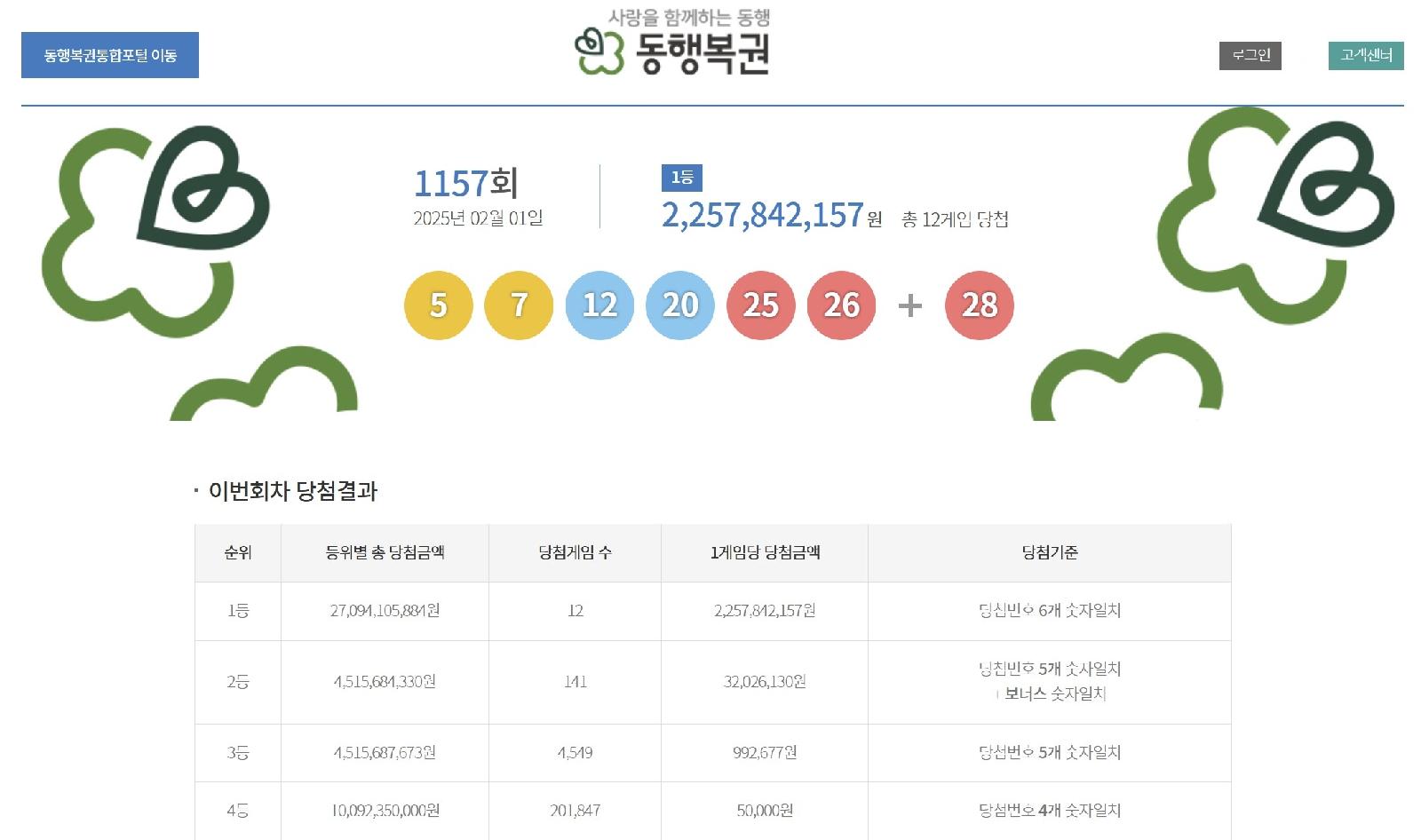Click the 1등 rank cell
The width and height of the screenshot is (1421, 840).
(x=238, y=611)
